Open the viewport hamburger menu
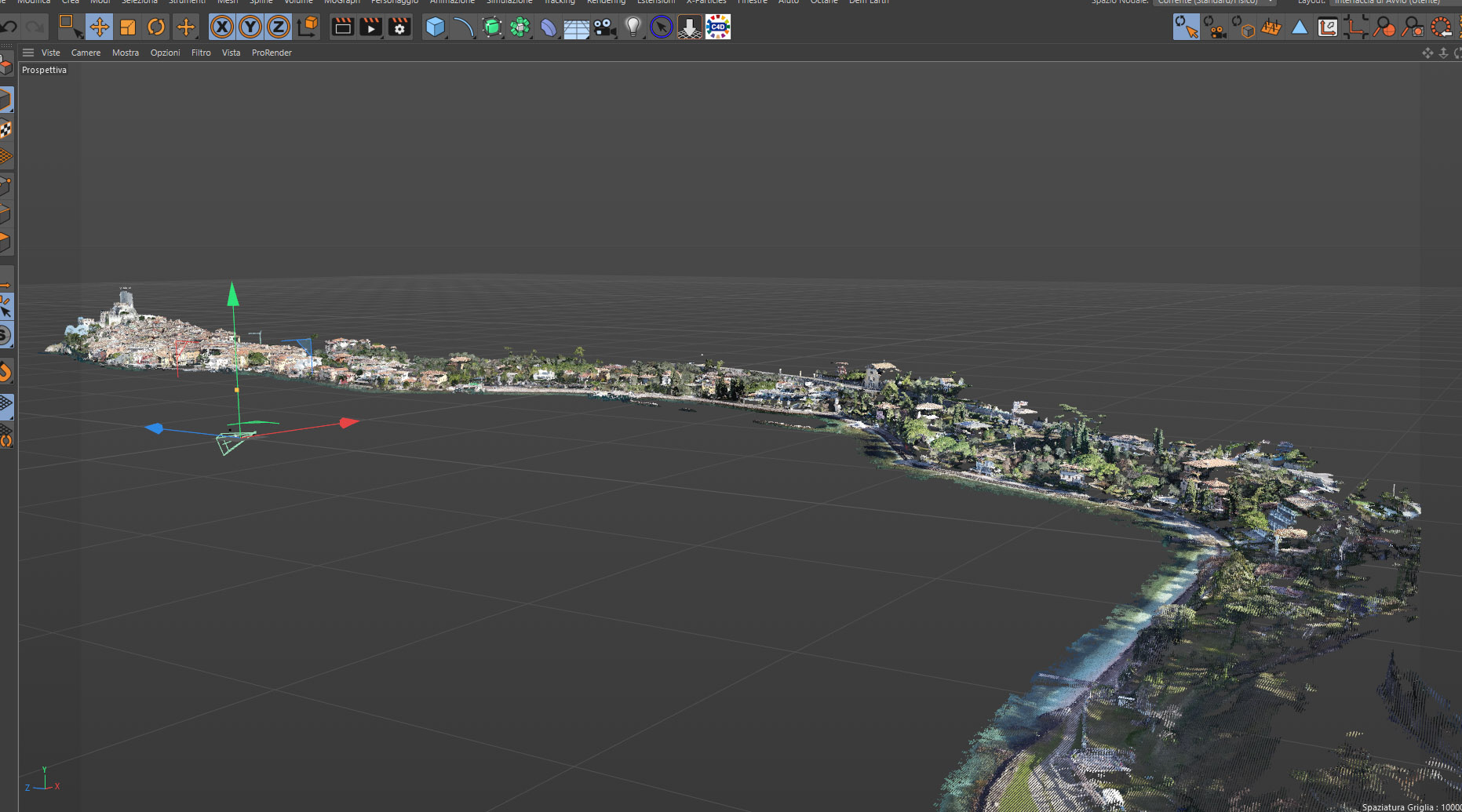This screenshot has height=812, width=1462. coord(28,53)
